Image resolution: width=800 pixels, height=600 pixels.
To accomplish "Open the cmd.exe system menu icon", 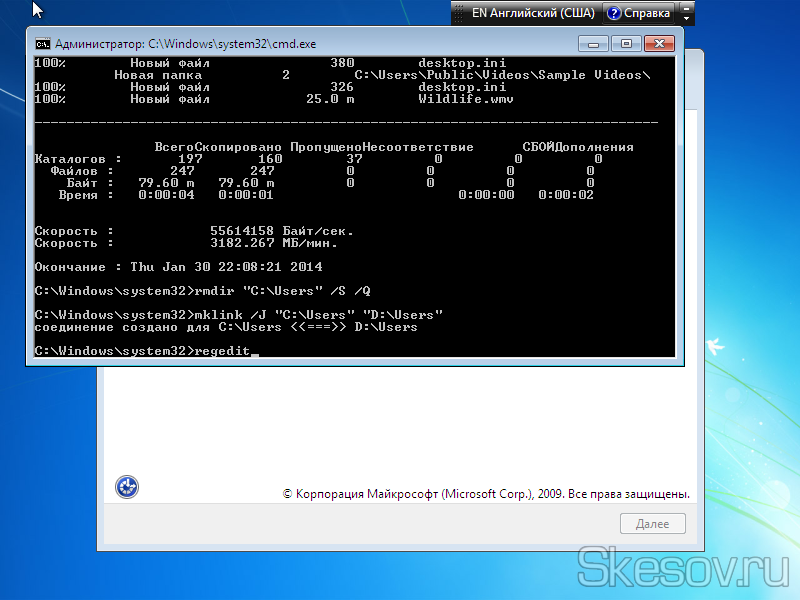I will (42, 44).
